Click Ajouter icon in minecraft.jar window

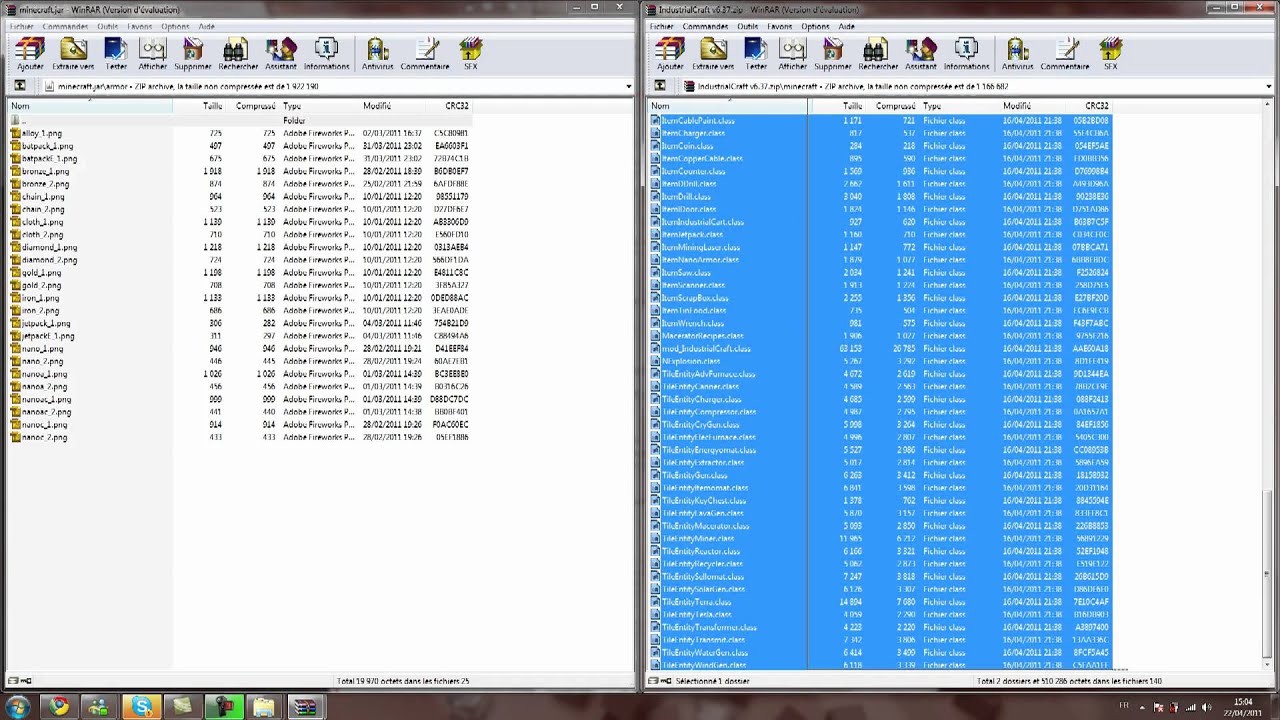(30, 53)
